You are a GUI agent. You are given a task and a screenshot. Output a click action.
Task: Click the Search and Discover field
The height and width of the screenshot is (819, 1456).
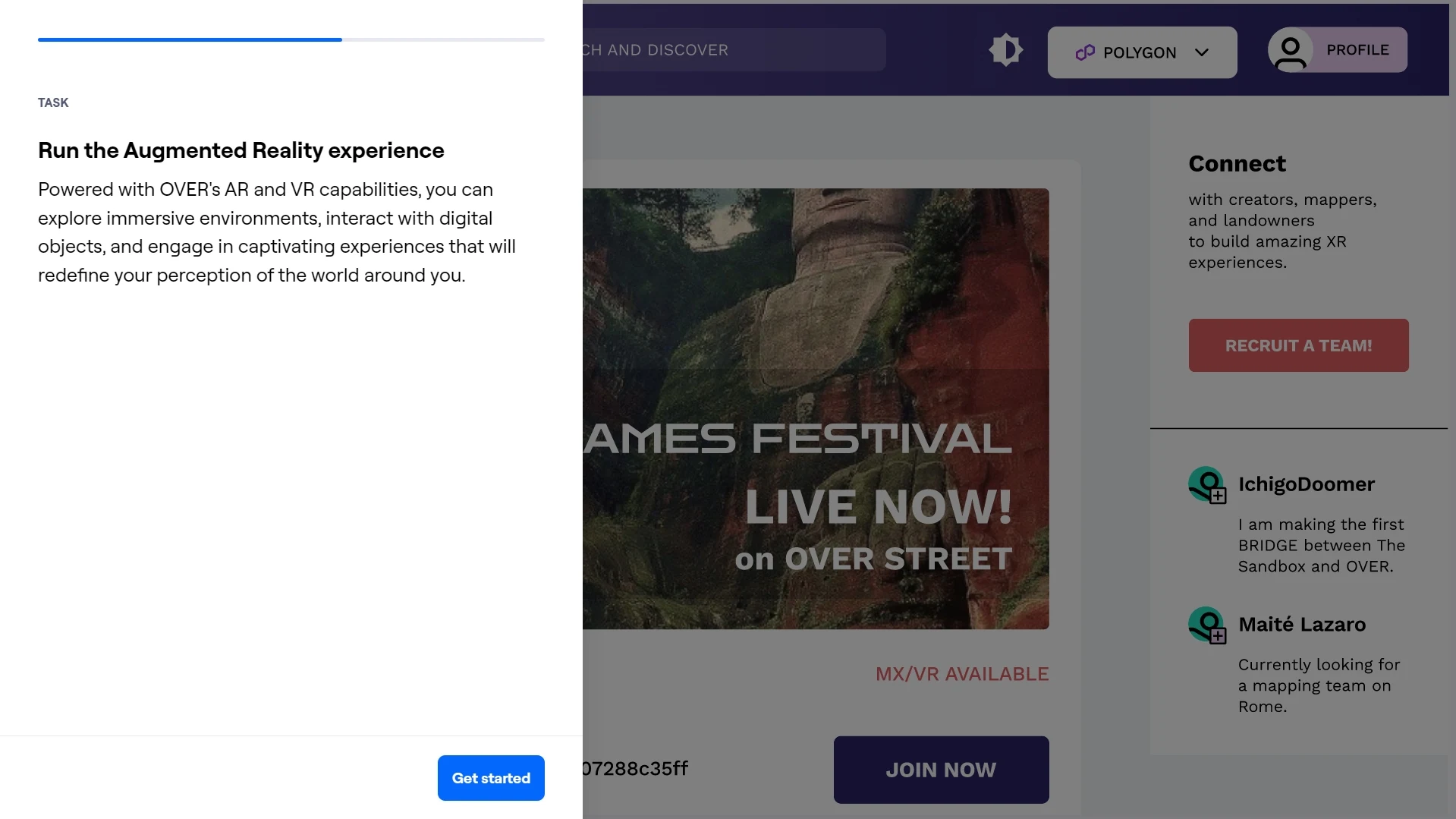(734, 50)
